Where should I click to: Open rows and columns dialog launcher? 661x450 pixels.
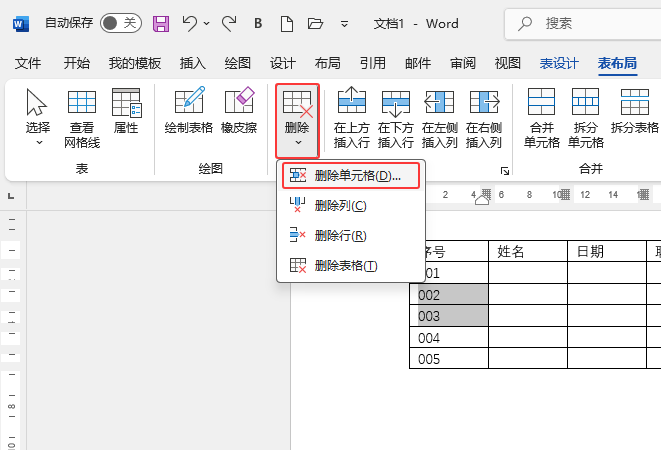[x=505, y=171]
